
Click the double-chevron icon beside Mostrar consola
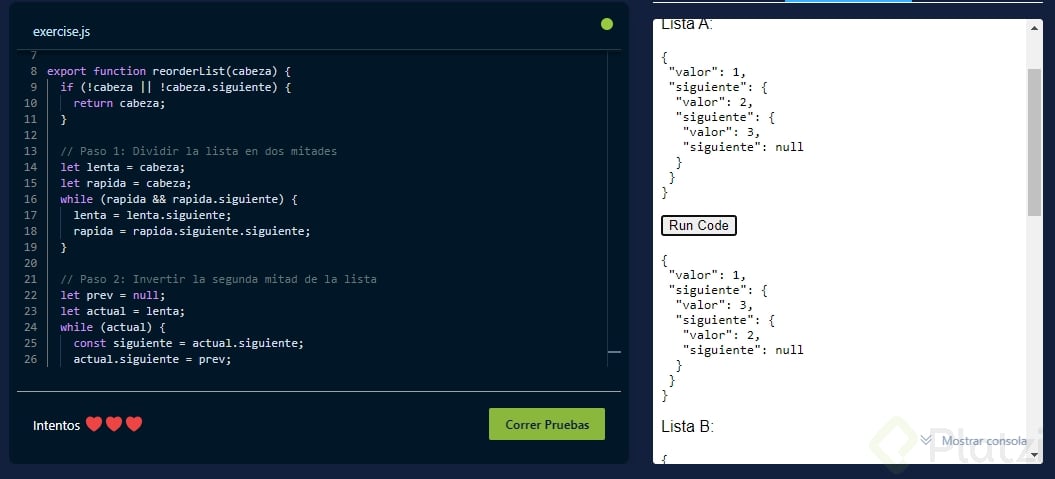[926, 440]
